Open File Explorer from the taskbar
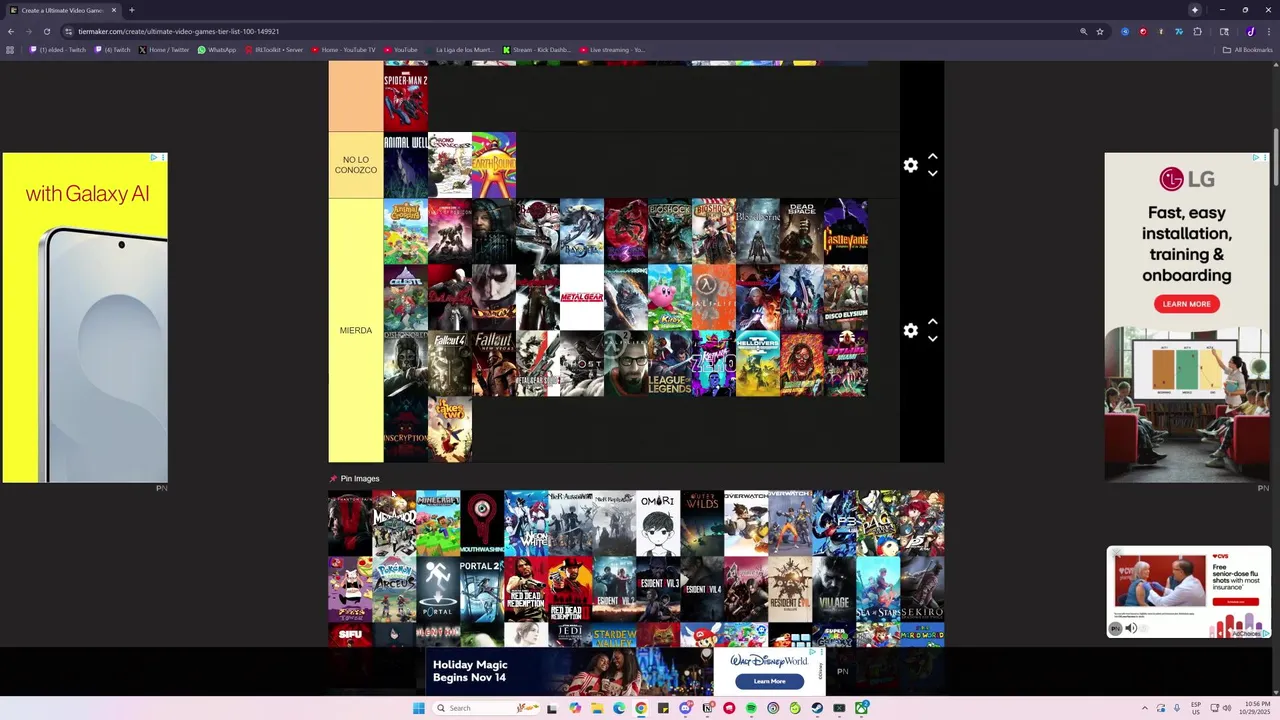 [597, 708]
